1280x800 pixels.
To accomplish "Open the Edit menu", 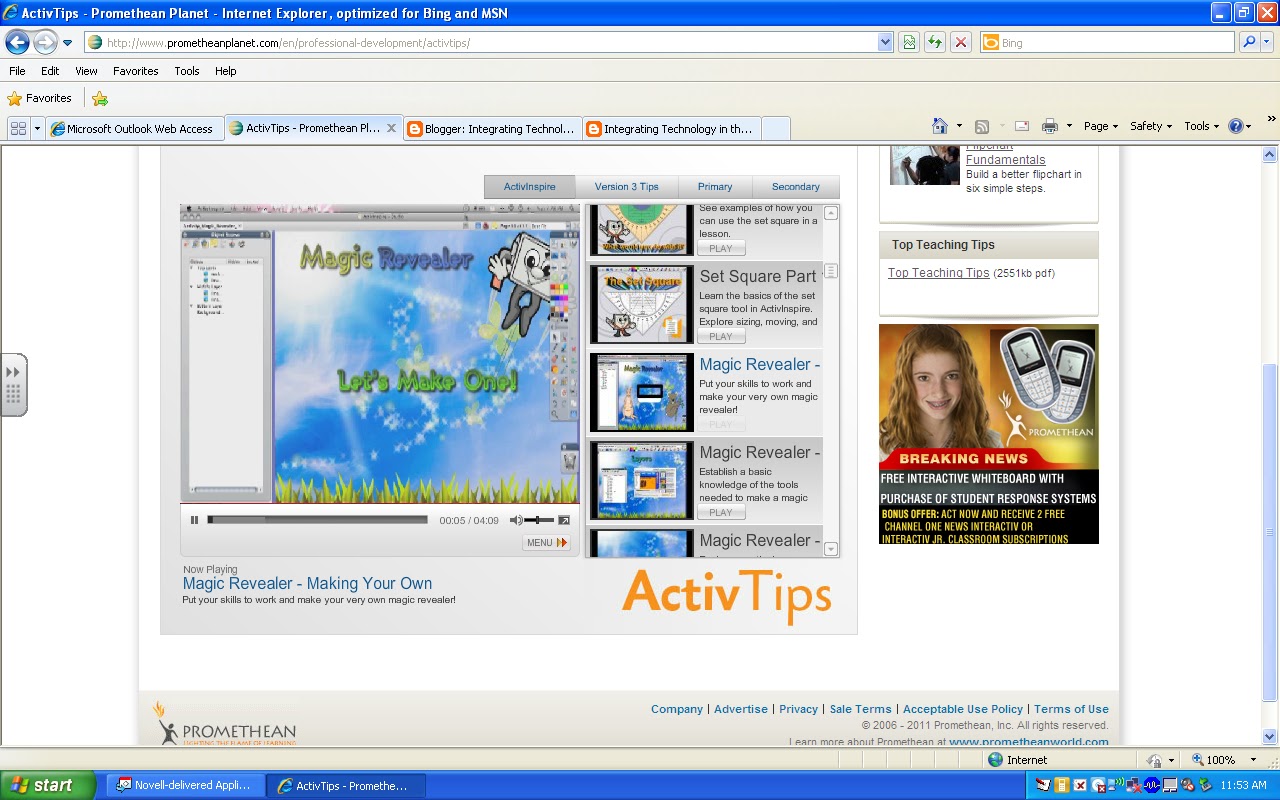I will (x=50, y=71).
